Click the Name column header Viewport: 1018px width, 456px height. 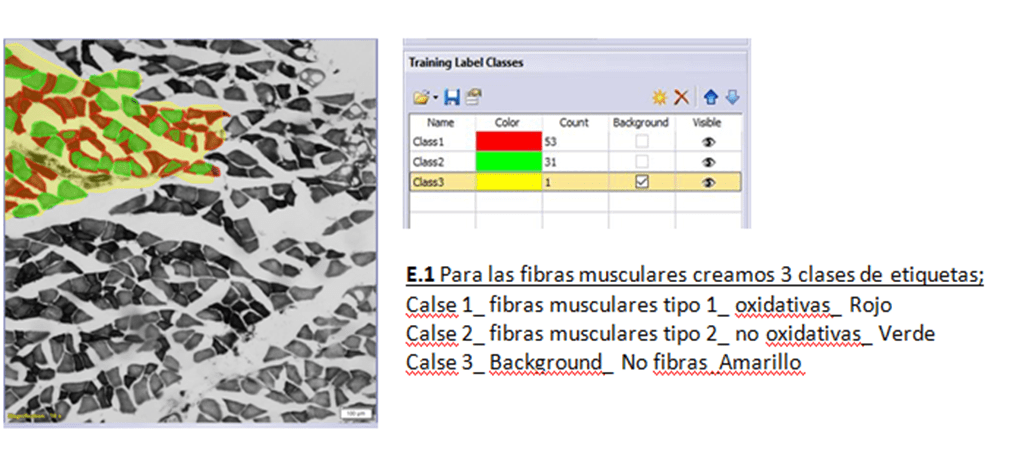click(x=441, y=122)
